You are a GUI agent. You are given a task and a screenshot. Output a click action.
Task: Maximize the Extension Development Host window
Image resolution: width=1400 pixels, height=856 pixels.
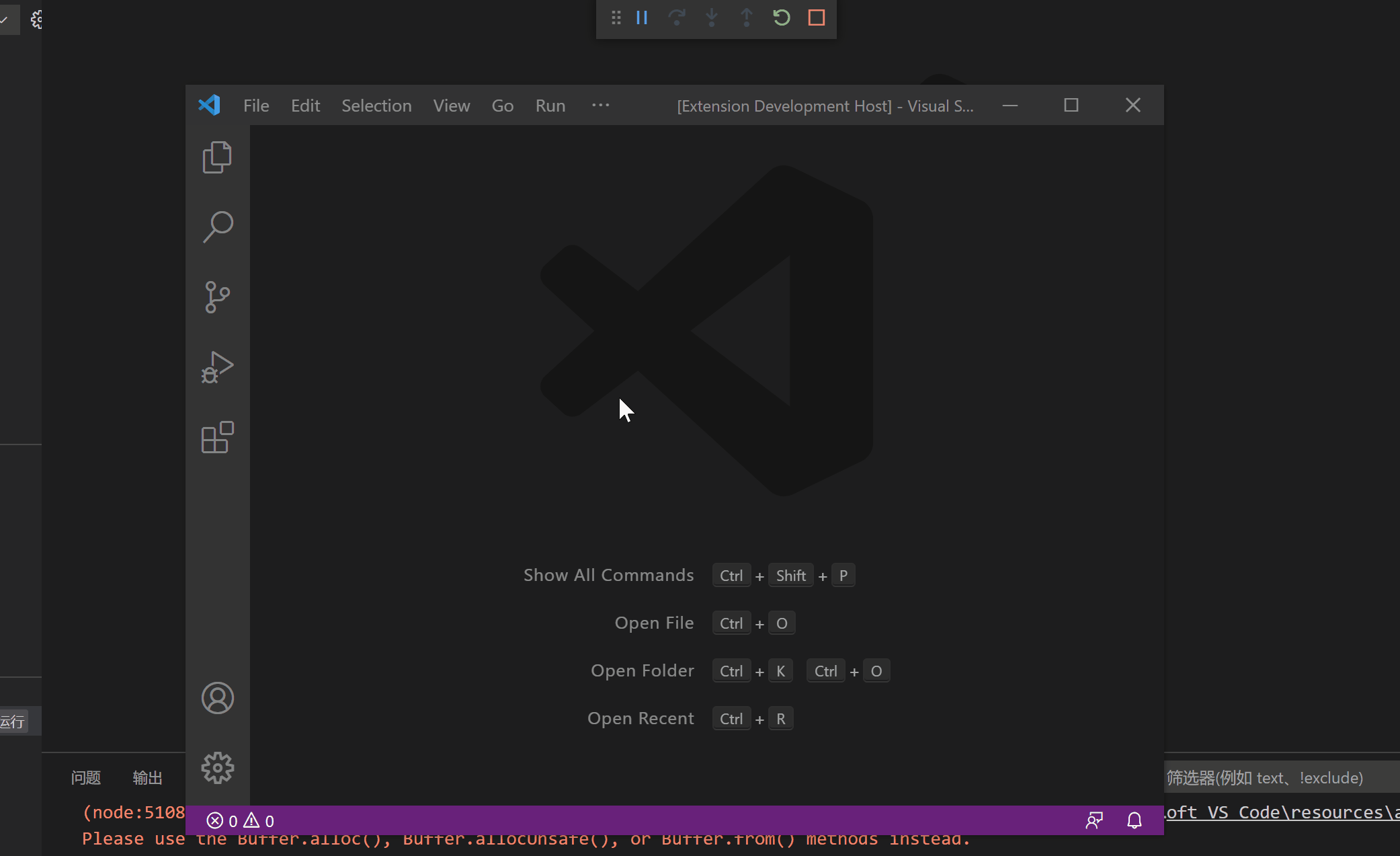point(1071,105)
